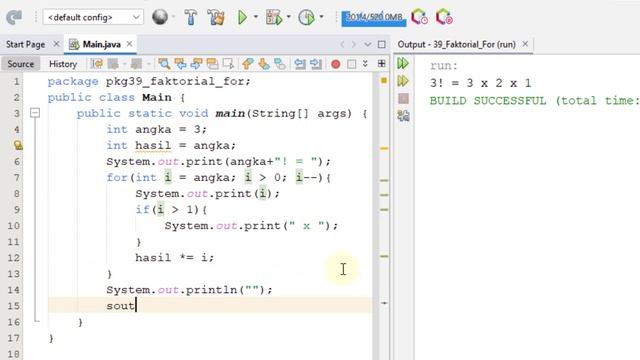The image size is (640, 360).
Task: Select the Output 39_Faktorial_For tab
Action: pyautogui.click(x=456, y=44)
